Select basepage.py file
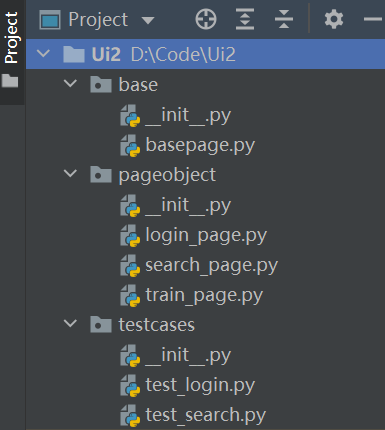 [x=200, y=145]
